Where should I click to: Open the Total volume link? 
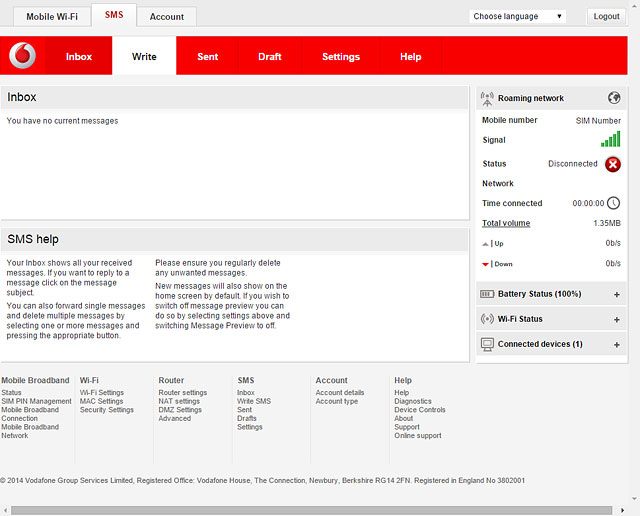506,223
